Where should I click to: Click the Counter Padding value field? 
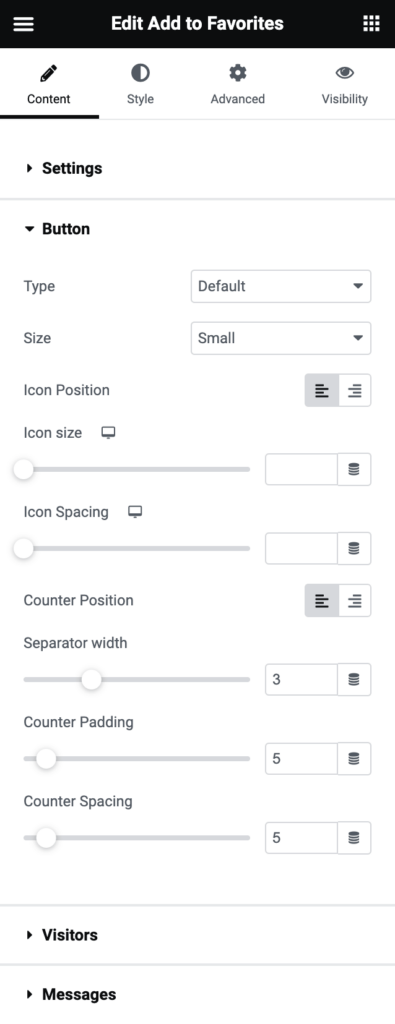point(301,759)
